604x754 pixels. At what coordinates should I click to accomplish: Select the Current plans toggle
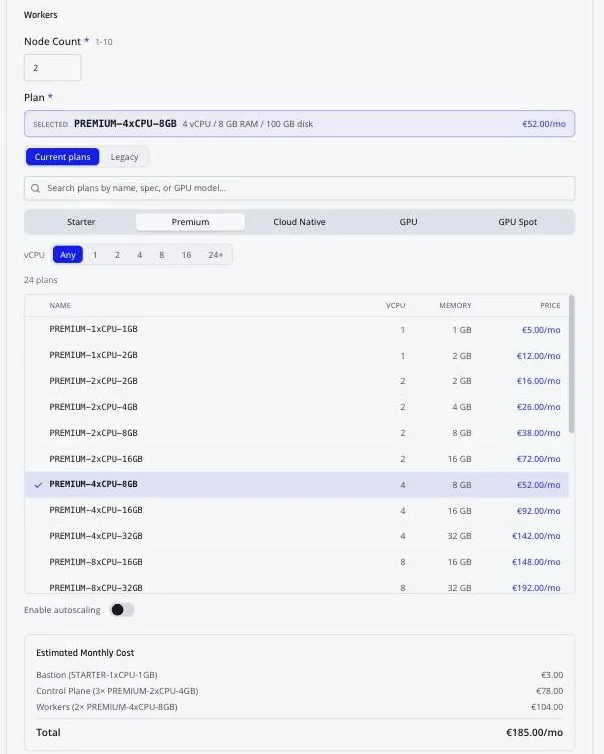tap(63, 157)
